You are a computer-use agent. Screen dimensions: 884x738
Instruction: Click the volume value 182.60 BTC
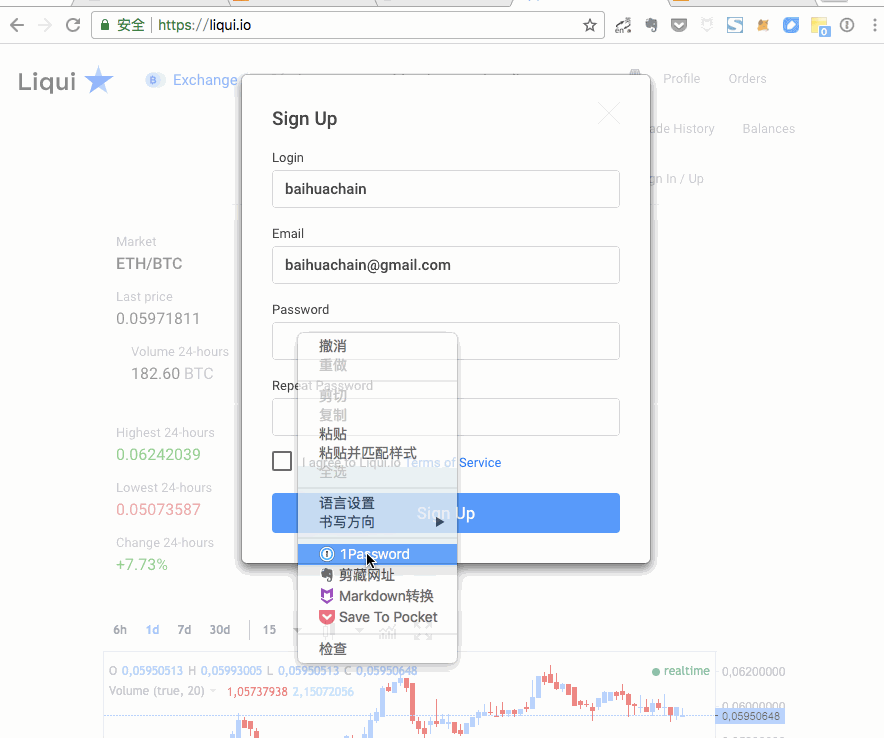pyautogui.click(x=172, y=374)
